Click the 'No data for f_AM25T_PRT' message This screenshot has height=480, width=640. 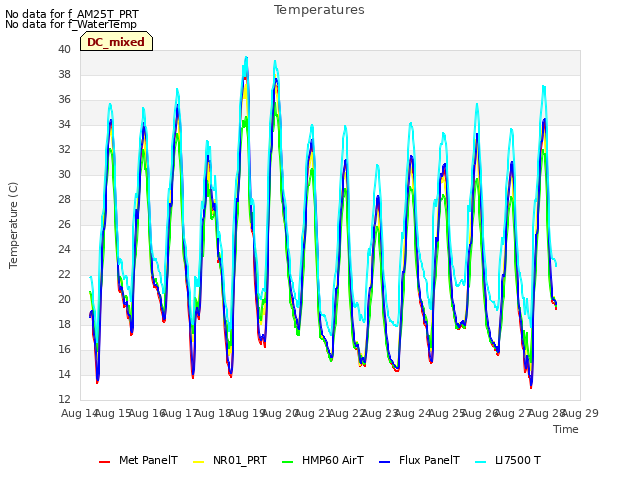tap(72, 14)
